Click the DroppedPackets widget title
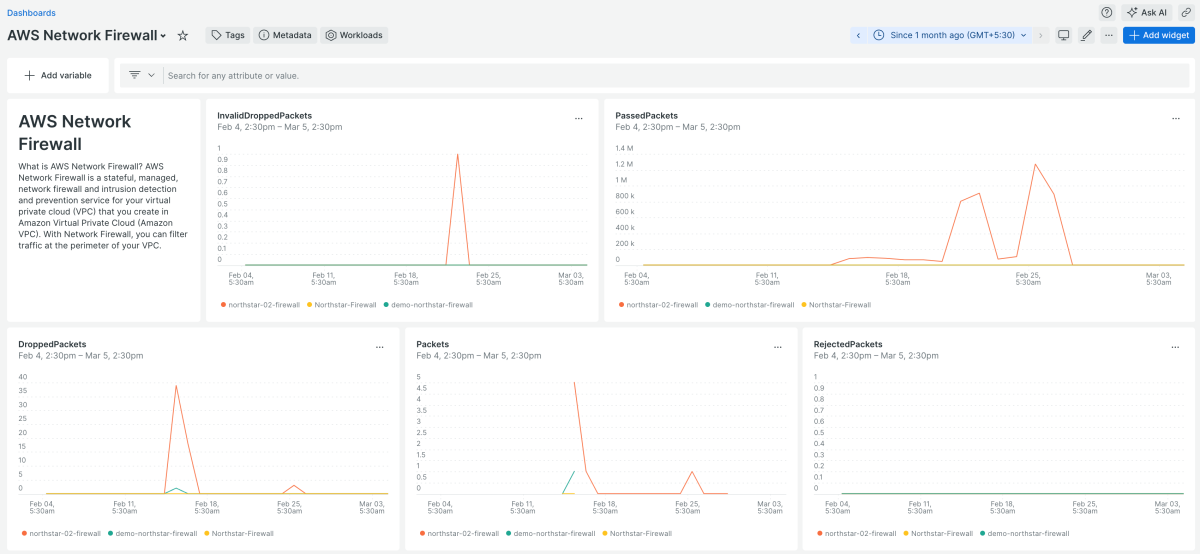The height and width of the screenshot is (554, 1200). tap(52, 344)
